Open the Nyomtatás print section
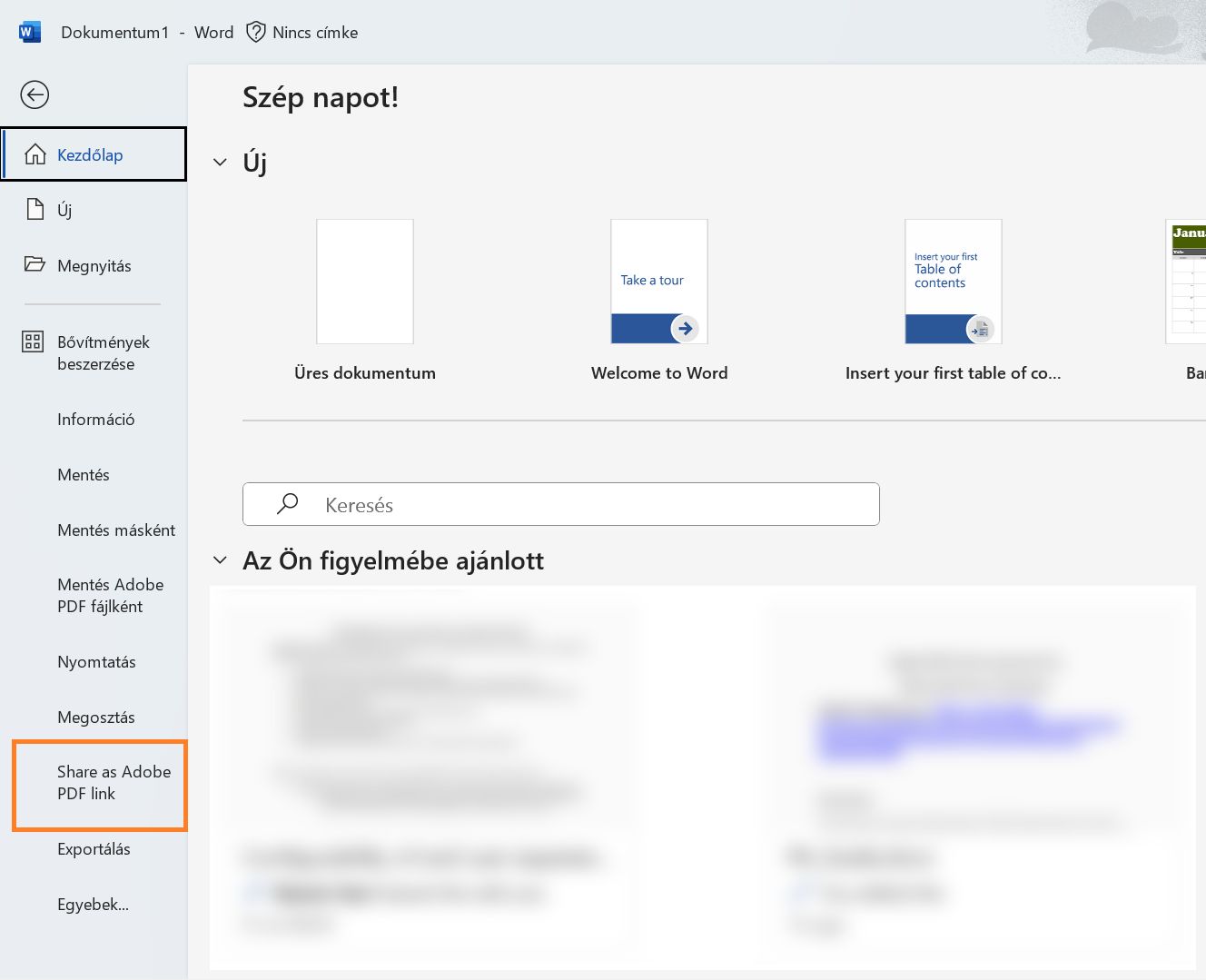The height and width of the screenshot is (980, 1206). (97, 662)
